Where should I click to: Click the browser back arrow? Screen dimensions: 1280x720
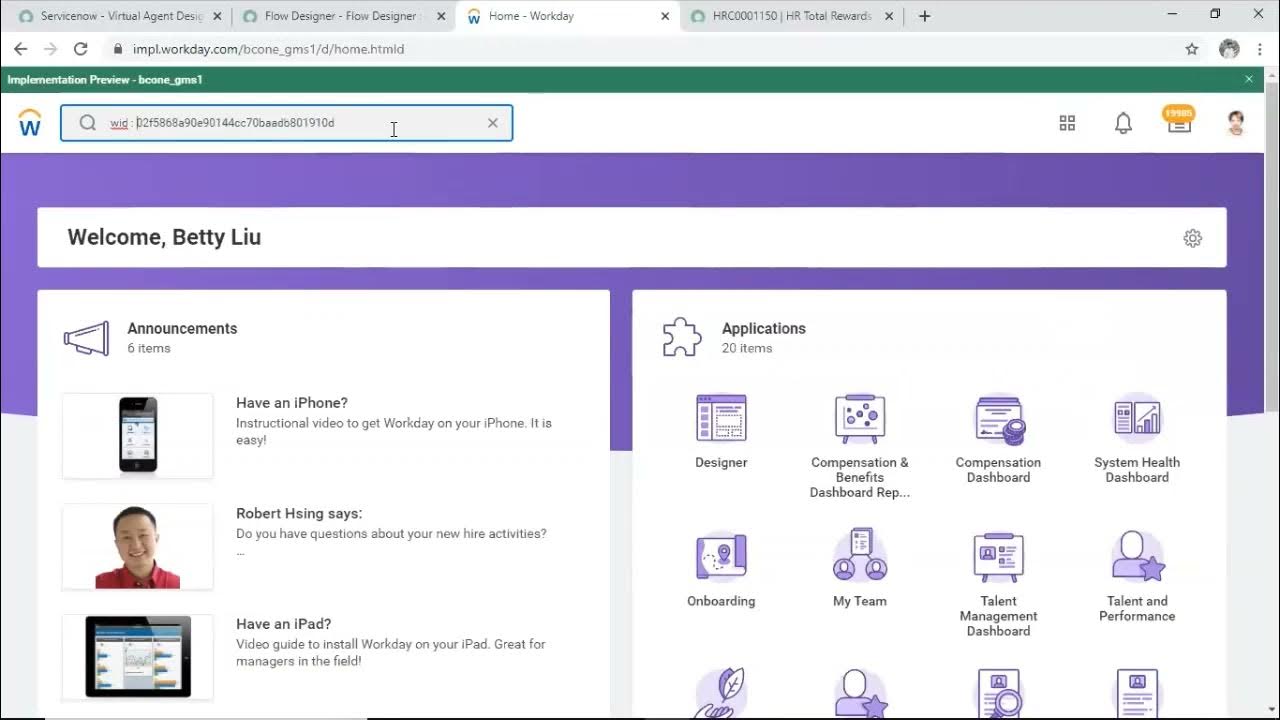point(21,48)
